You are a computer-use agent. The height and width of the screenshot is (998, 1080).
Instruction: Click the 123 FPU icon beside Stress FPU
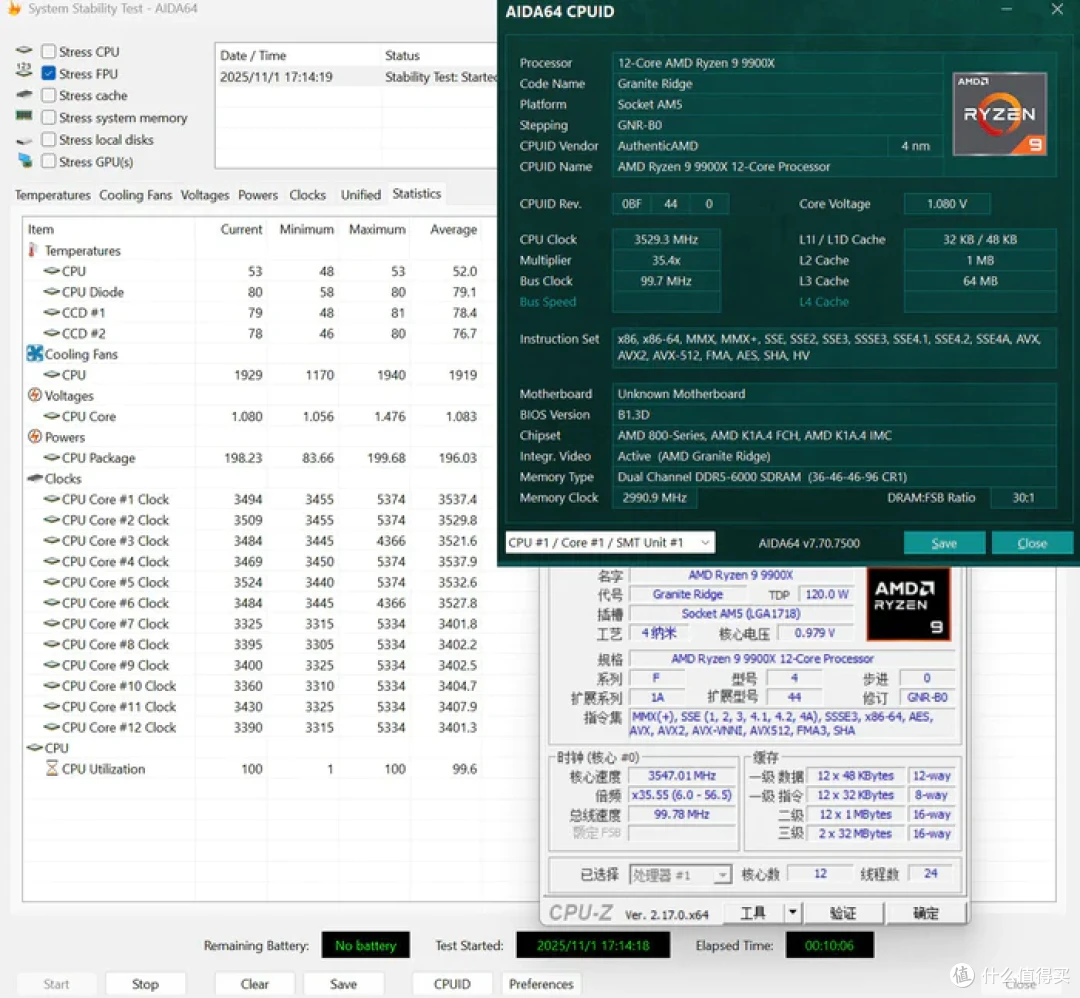point(24,70)
